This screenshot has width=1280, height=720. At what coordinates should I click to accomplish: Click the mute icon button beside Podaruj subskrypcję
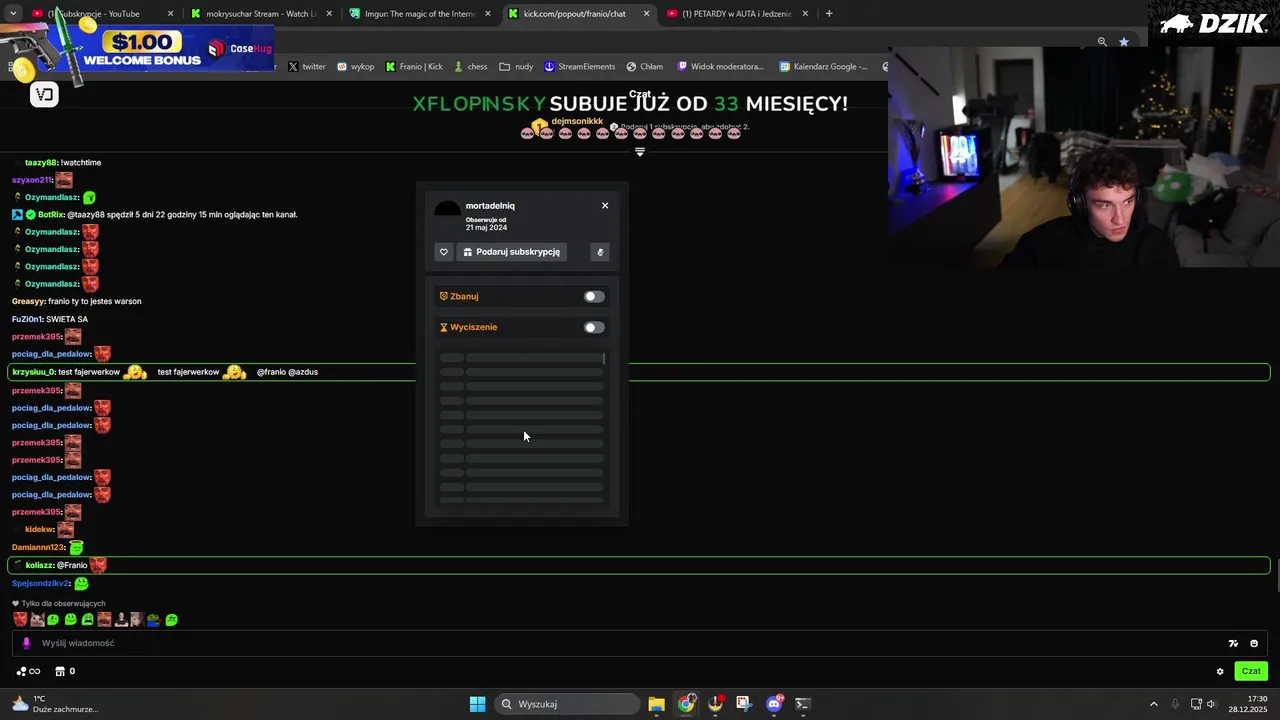click(x=600, y=252)
